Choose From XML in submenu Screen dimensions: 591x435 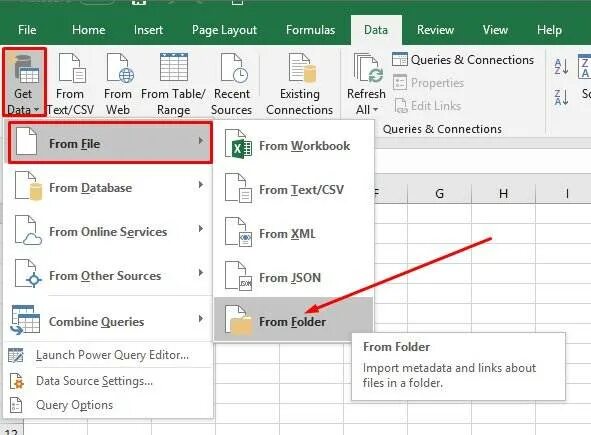pos(294,234)
